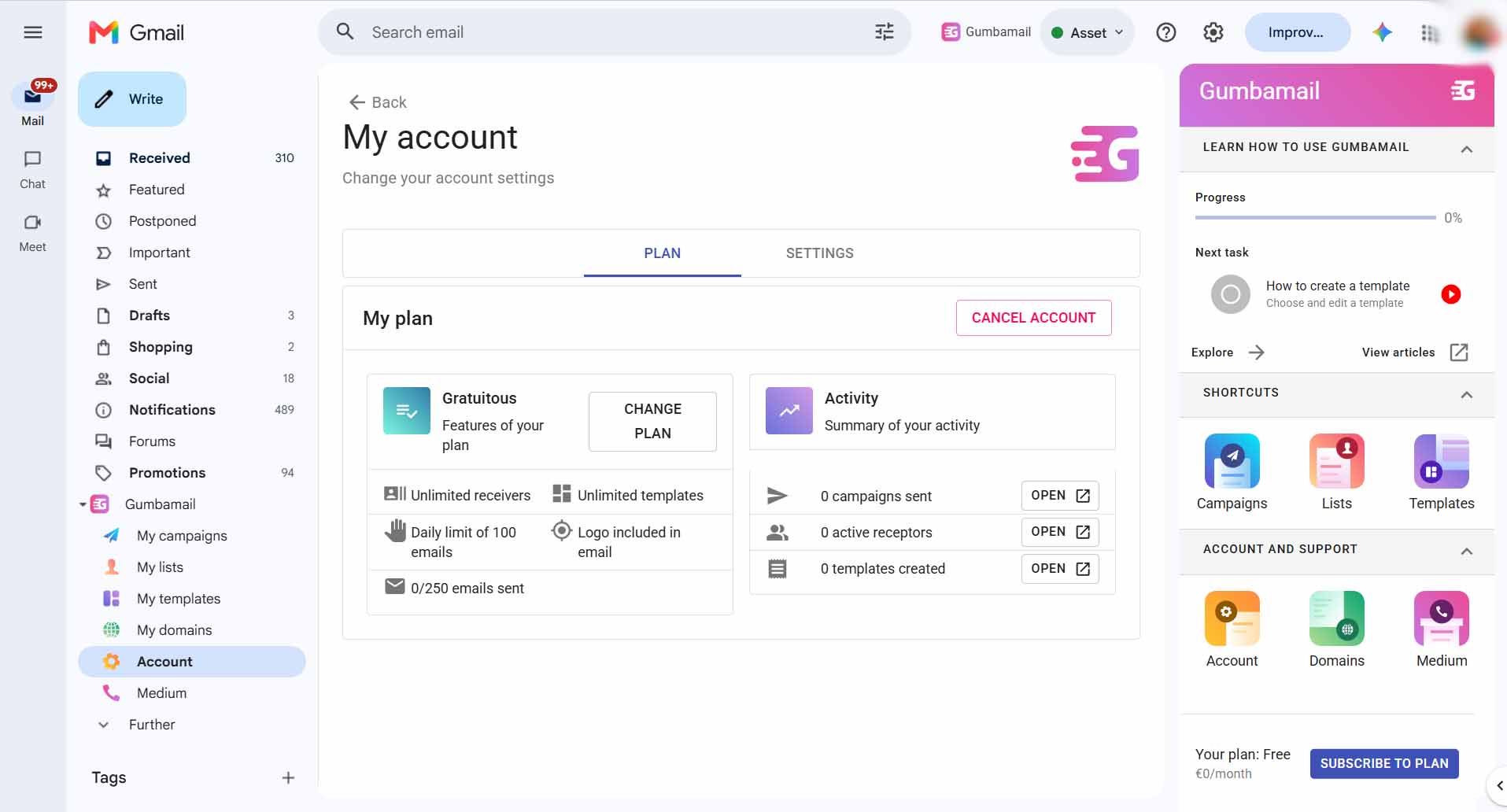Open the Campaigns shortcut icon
Image resolution: width=1507 pixels, height=812 pixels.
click(x=1232, y=461)
